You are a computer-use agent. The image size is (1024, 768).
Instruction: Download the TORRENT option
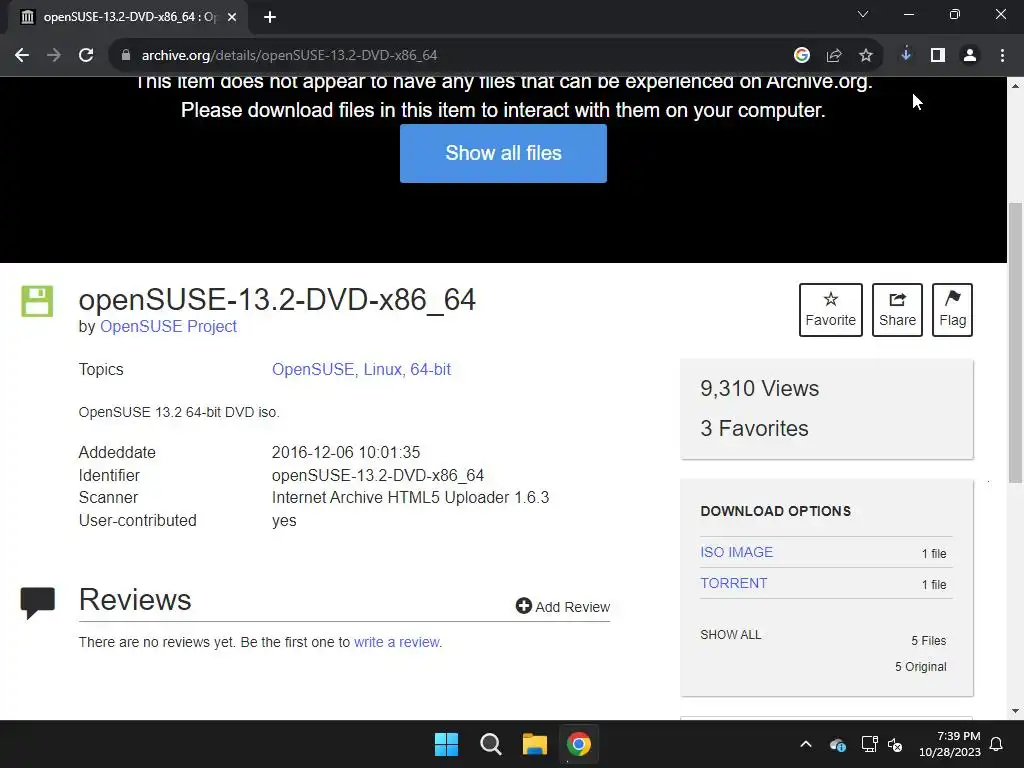(733, 583)
